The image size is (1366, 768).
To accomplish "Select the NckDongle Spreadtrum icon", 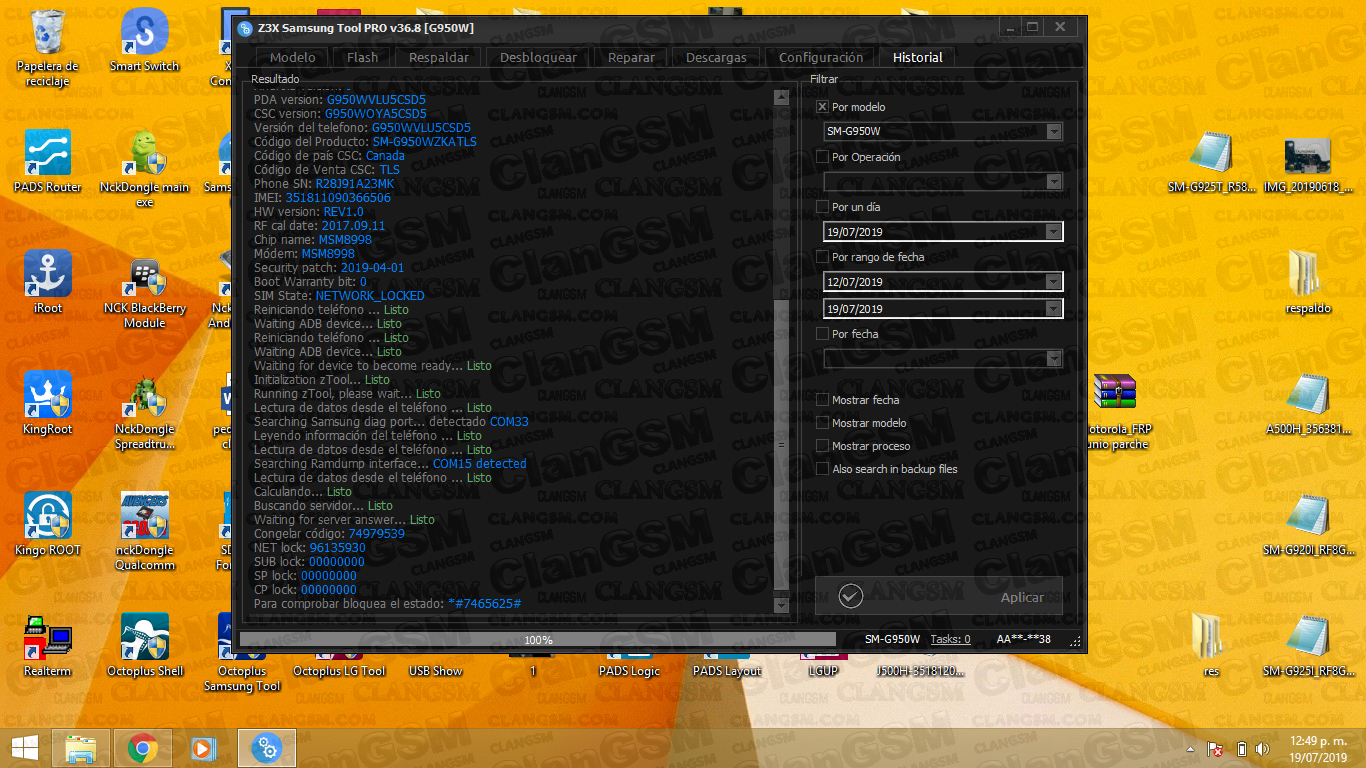I will [145, 411].
